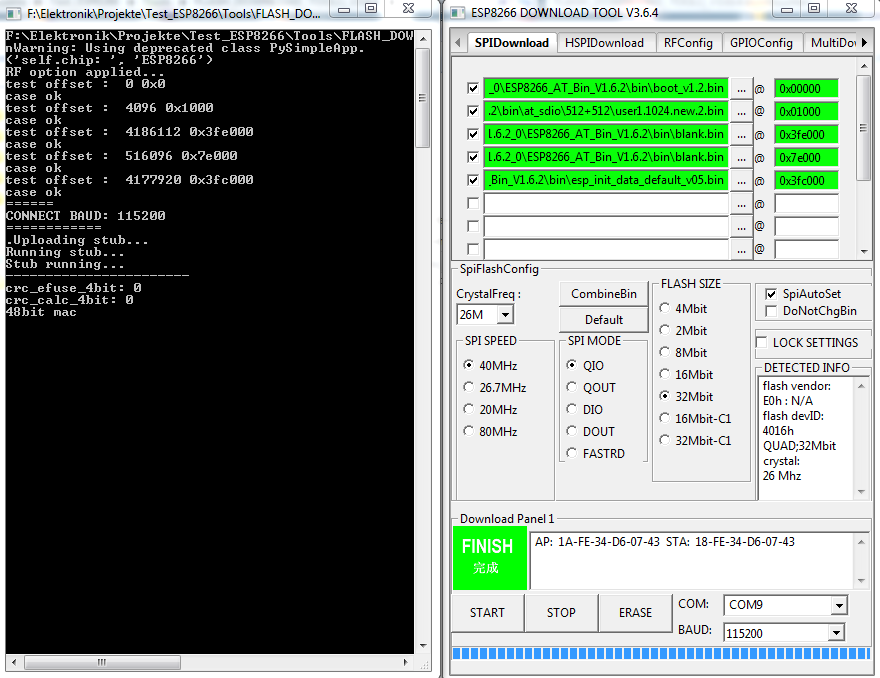Click file list vertical scrollbar thumb
The image size is (880, 678).
tap(864, 129)
